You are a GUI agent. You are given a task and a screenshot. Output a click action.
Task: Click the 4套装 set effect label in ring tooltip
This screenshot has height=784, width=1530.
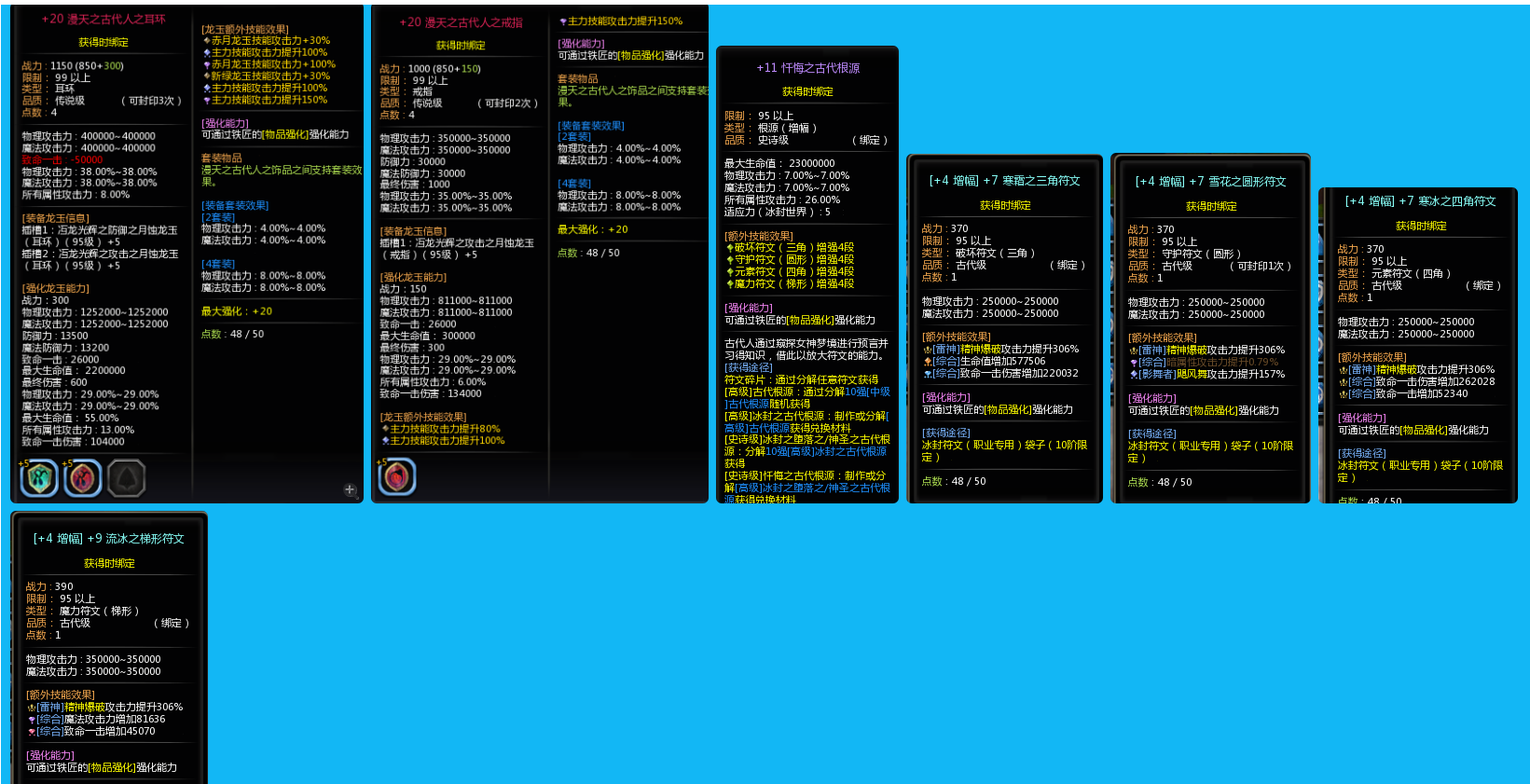(574, 184)
